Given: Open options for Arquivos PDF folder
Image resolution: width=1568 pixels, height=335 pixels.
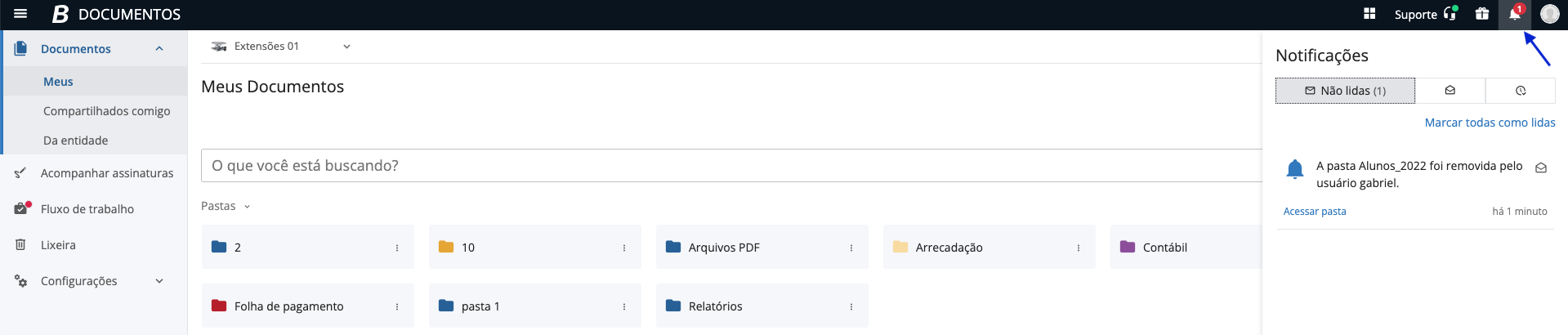Looking at the screenshot, I should pos(851,248).
